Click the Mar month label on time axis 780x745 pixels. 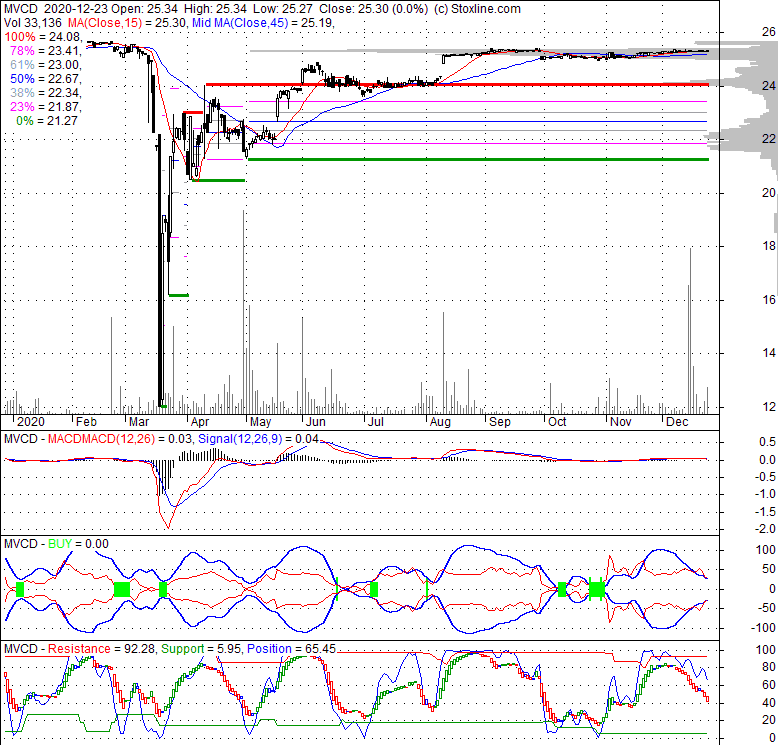(x=139, y=422)
